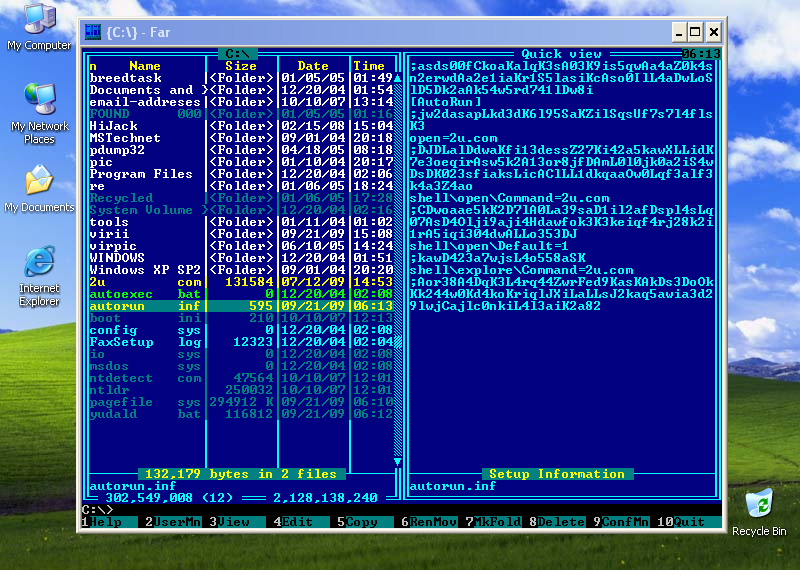Image resolution: width=800 pixels, height=570 pixels.
Task: Click the 3 View function key
Action: (237, 522)
